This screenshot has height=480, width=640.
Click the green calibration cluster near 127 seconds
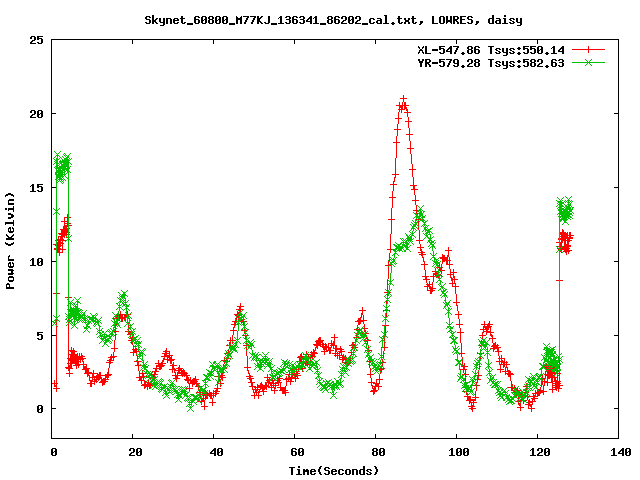pos(565,210)
